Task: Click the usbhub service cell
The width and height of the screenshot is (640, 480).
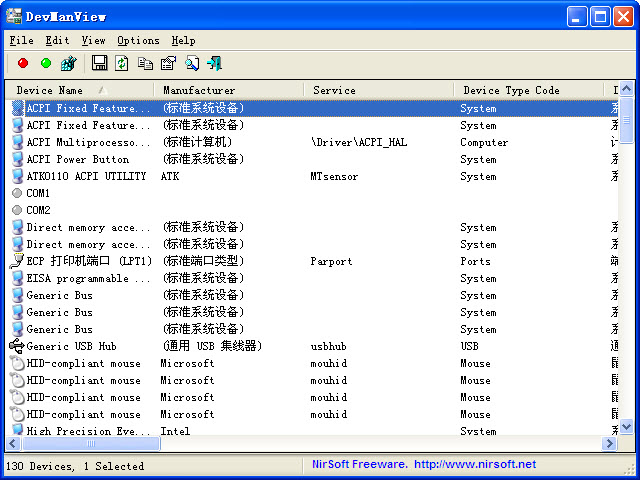Action: (x=328, y=347)
